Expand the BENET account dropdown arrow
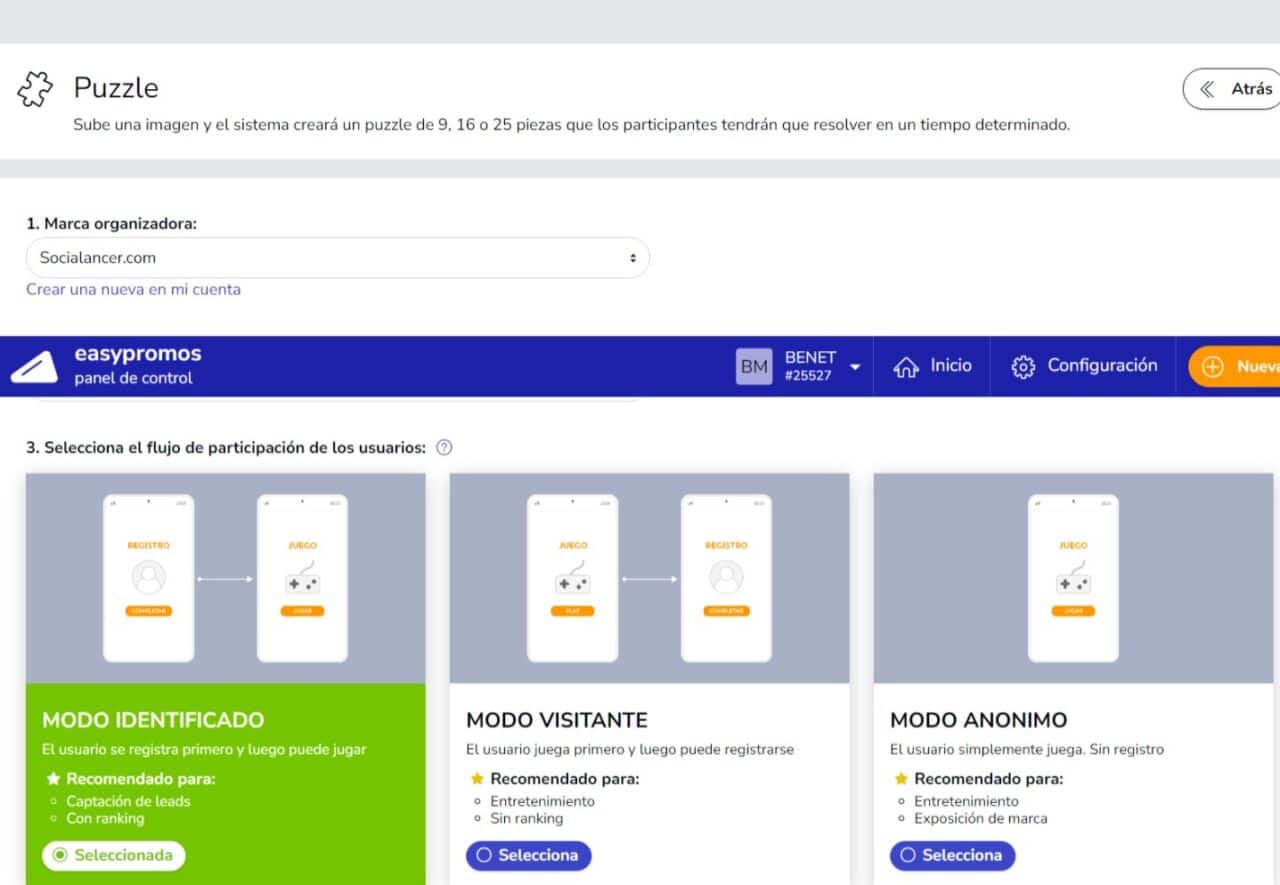This screenshot has height=885, width=1280. (855, 367)
